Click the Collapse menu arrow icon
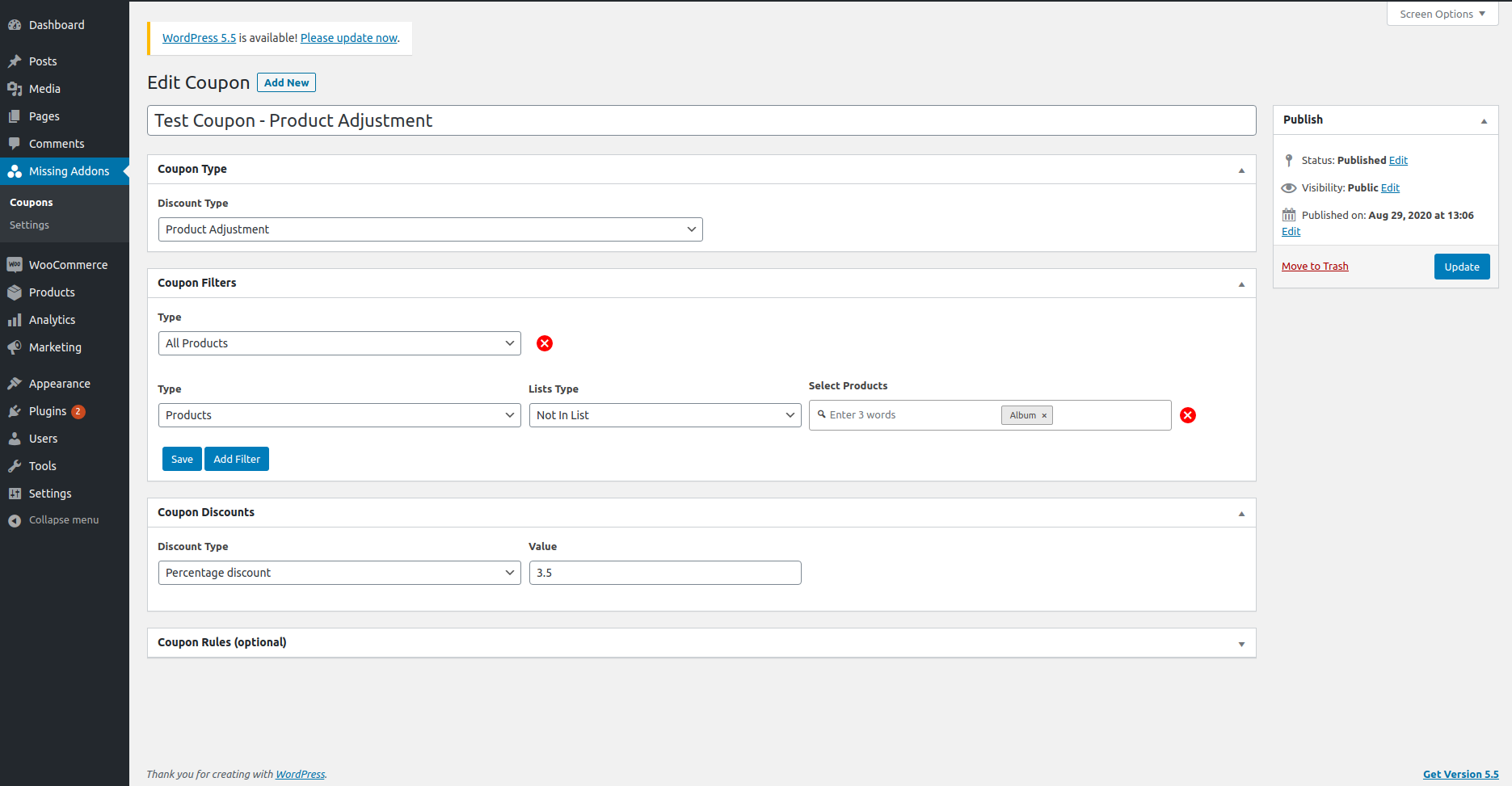 15,520
